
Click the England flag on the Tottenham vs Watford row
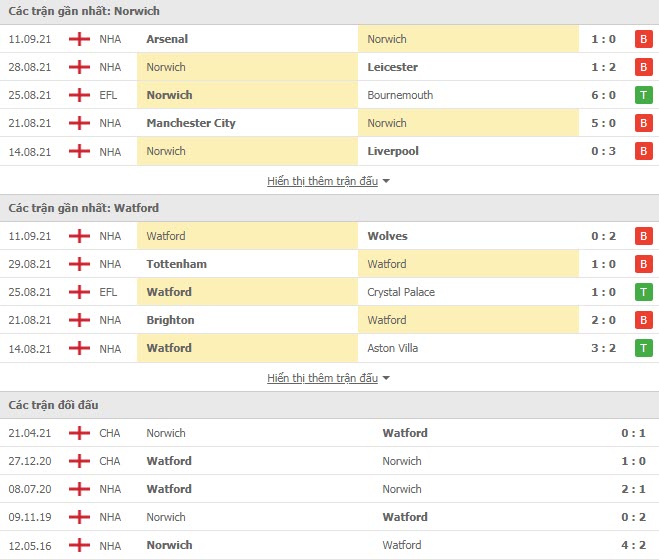tap(79, 264)
